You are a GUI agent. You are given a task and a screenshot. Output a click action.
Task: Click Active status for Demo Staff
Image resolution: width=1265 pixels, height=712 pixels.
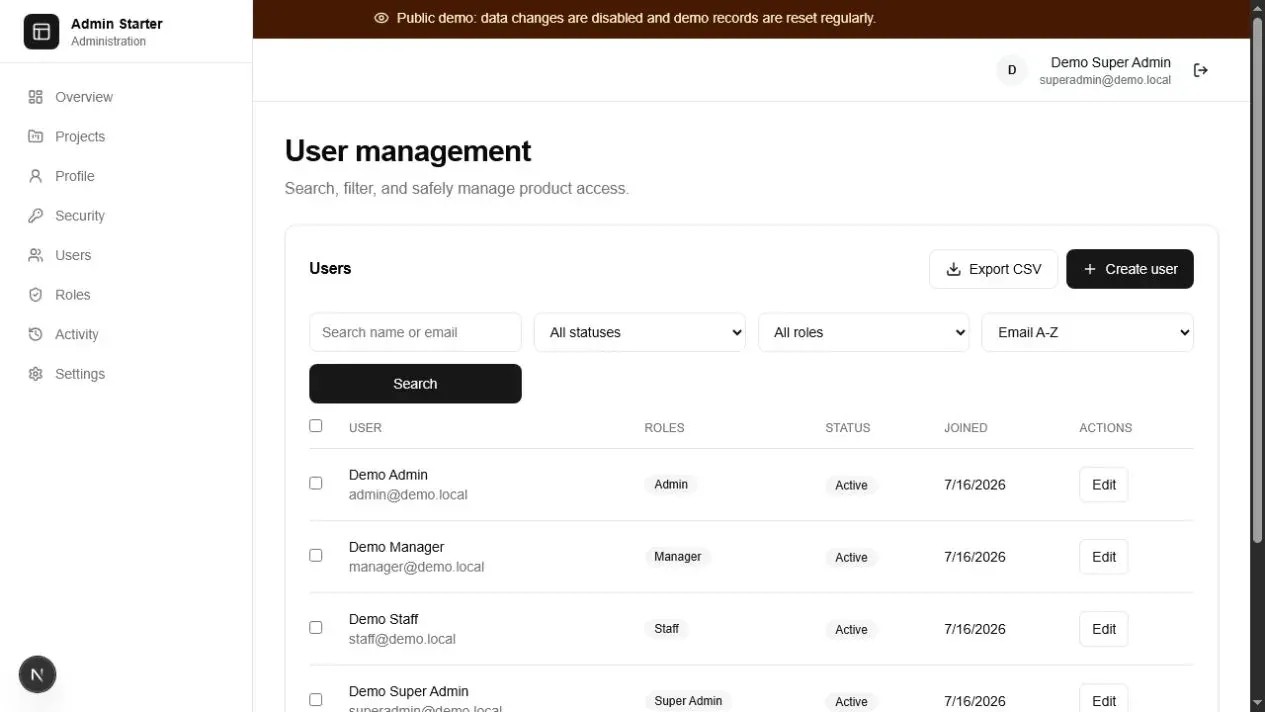click(851, 629)
